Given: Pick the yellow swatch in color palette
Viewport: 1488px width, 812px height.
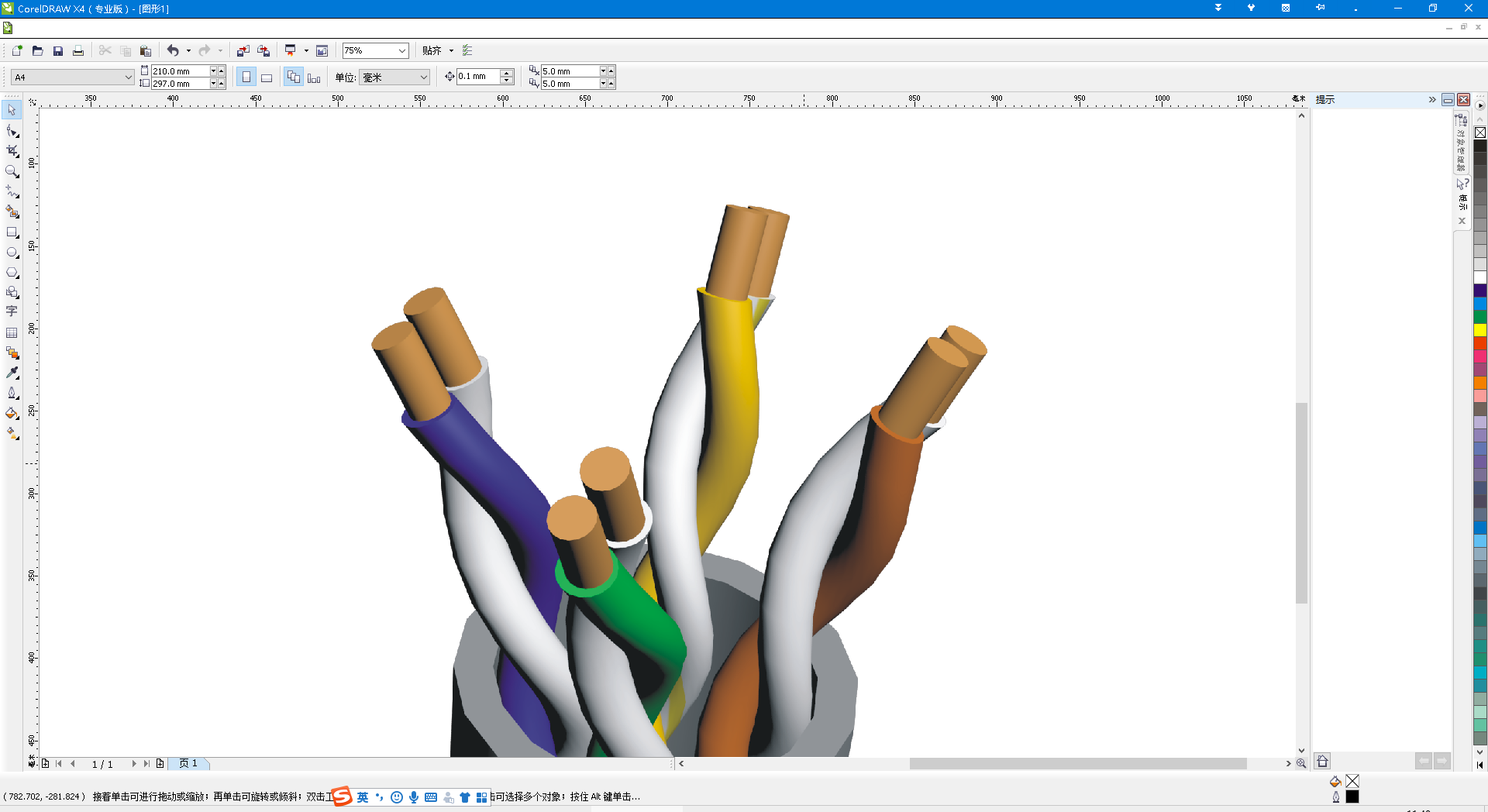Looking at the screenshot, I should tap(1479, 330).
